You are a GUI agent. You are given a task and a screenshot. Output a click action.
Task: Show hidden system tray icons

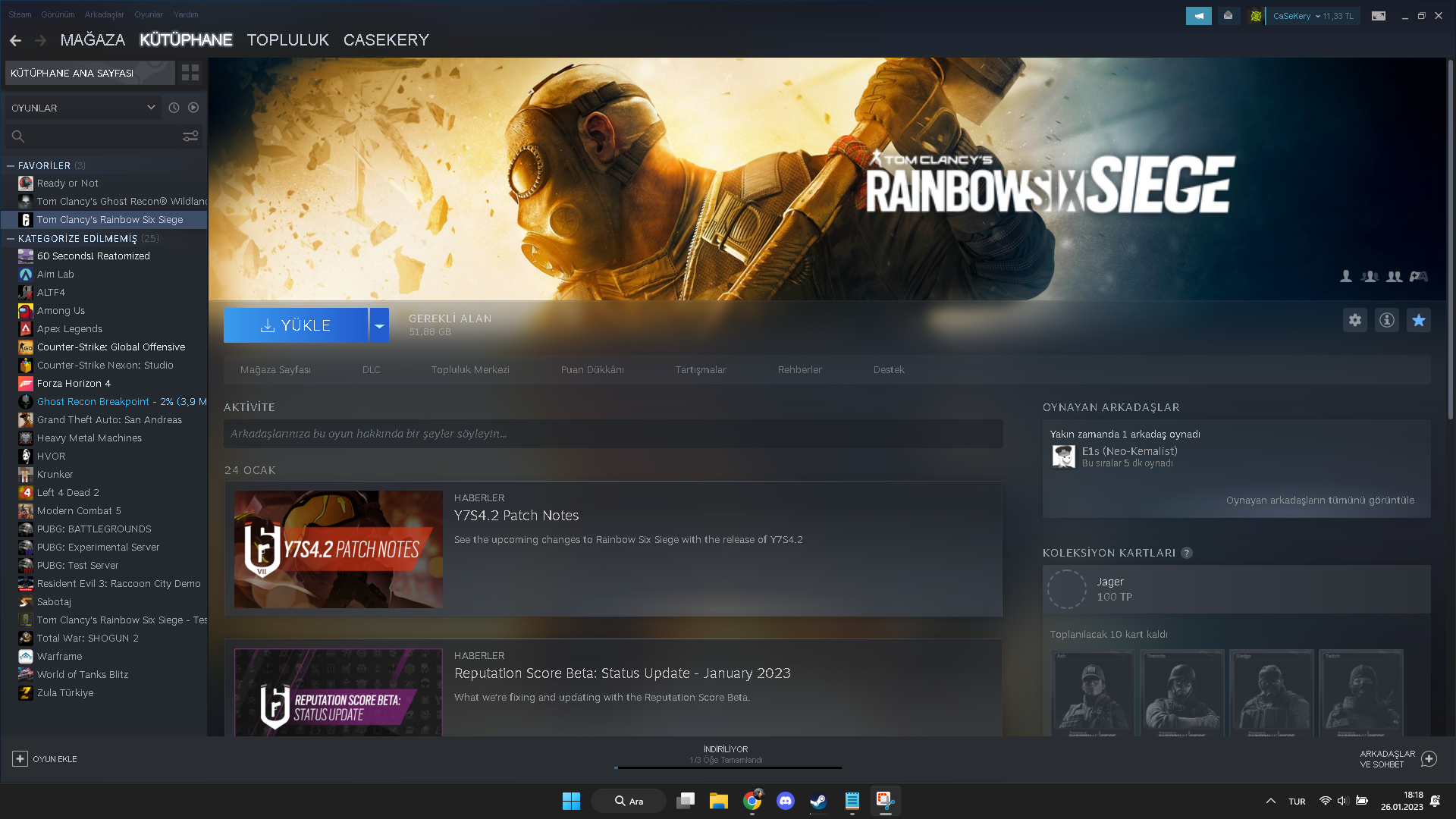[x=1270, y=801]
